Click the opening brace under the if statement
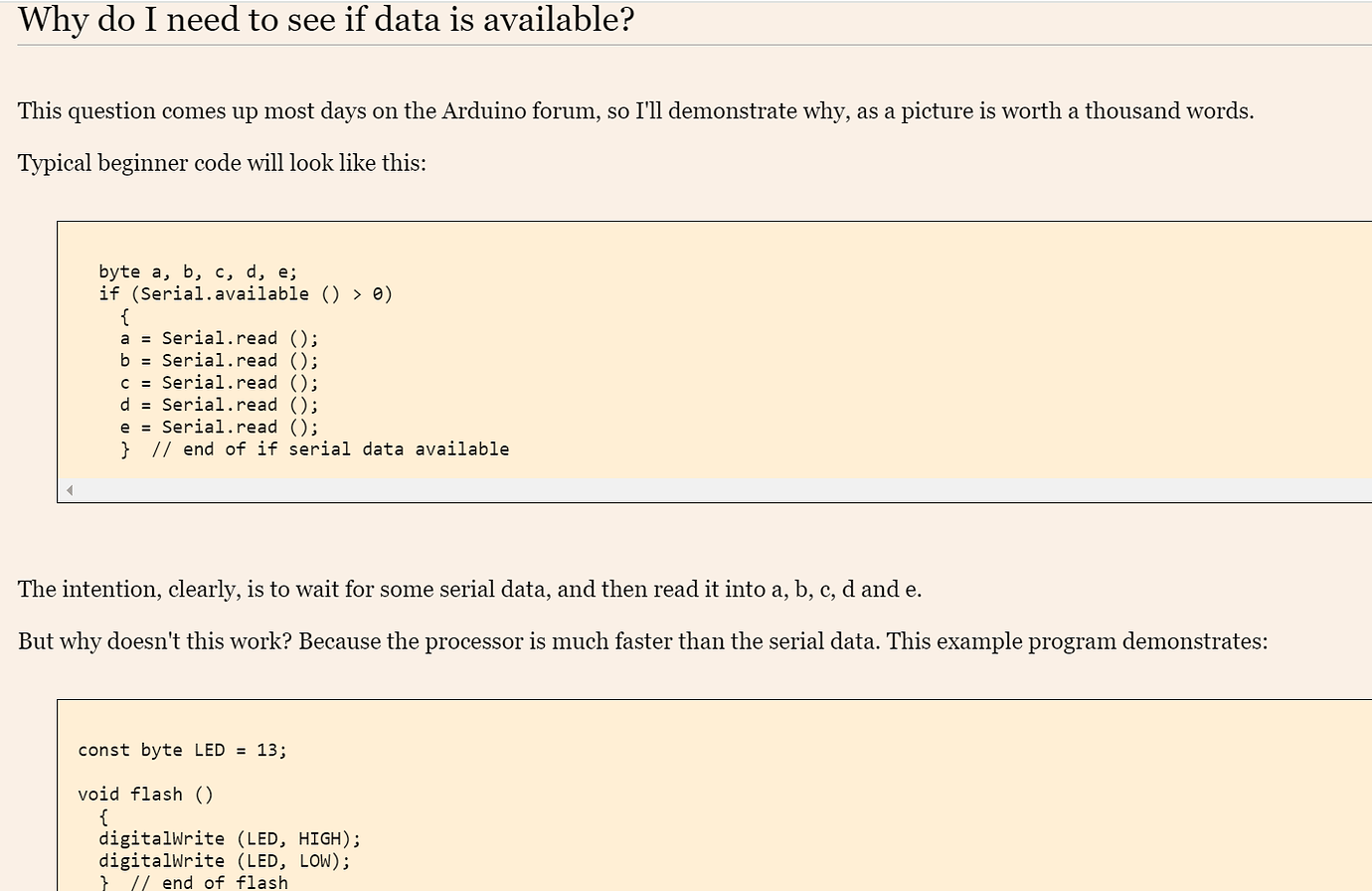Viewport: 1372px width, 891px height. [124, 316]
